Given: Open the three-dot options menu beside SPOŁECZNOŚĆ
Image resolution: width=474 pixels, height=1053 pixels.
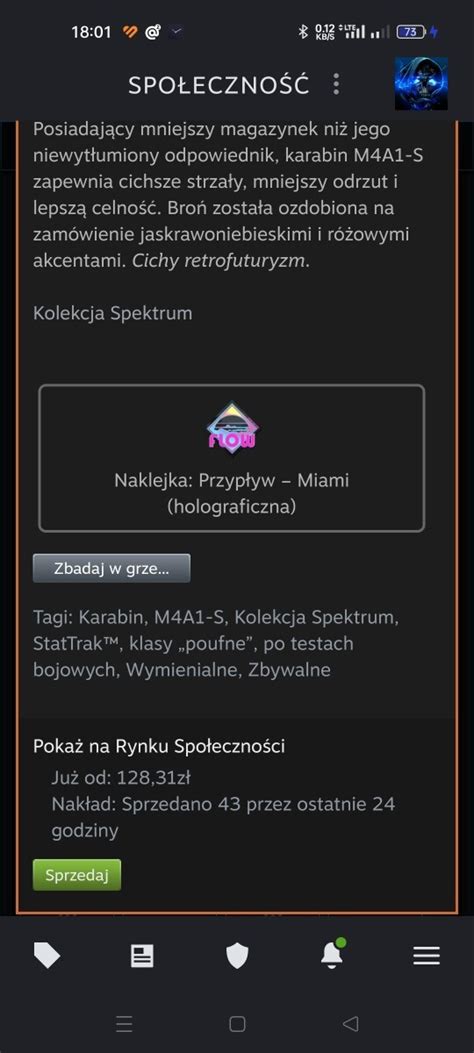Looking at the screenshot, I should point(336,84).
